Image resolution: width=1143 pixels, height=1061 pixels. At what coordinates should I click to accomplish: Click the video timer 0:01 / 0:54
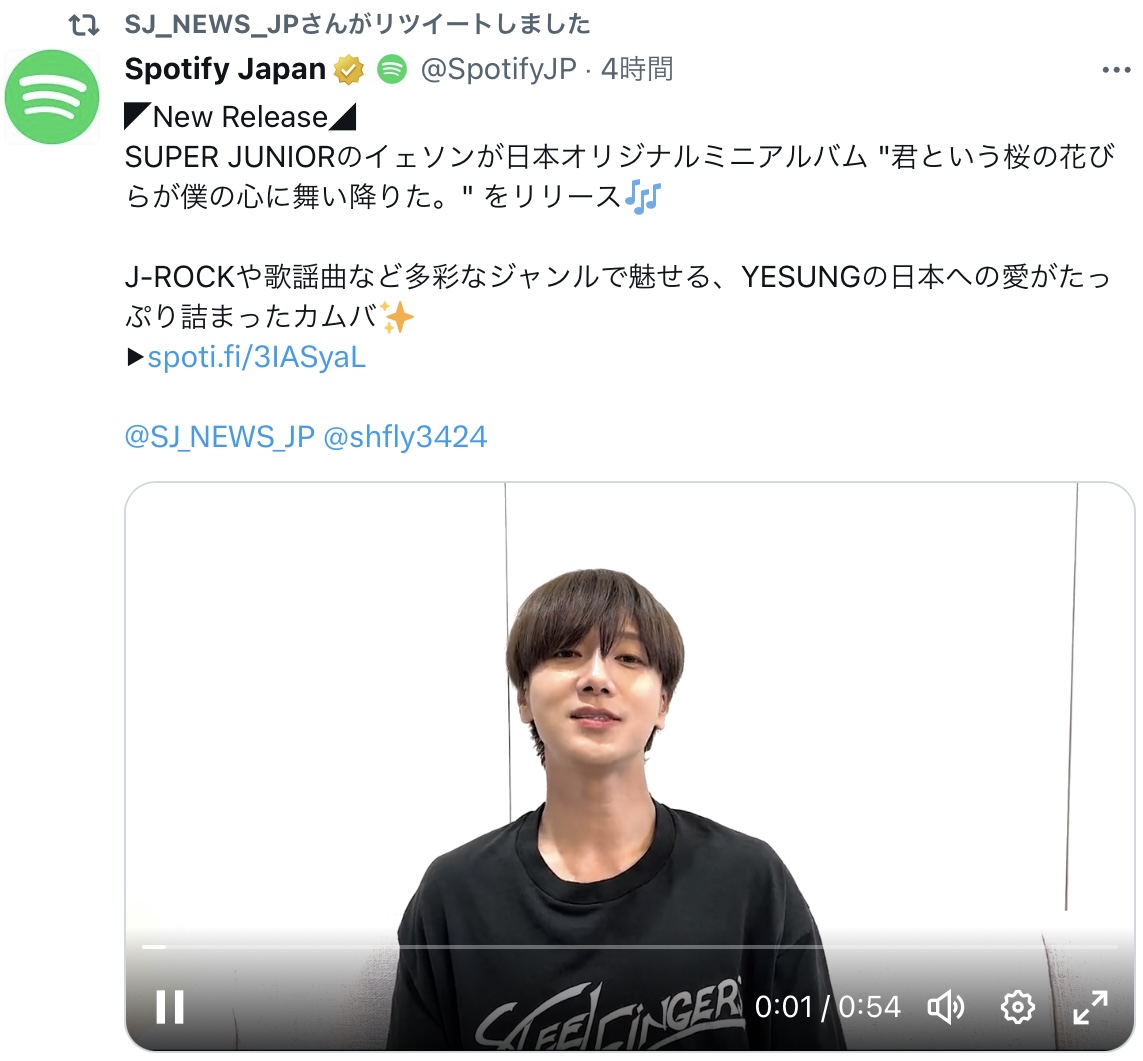coord(827,1007)
